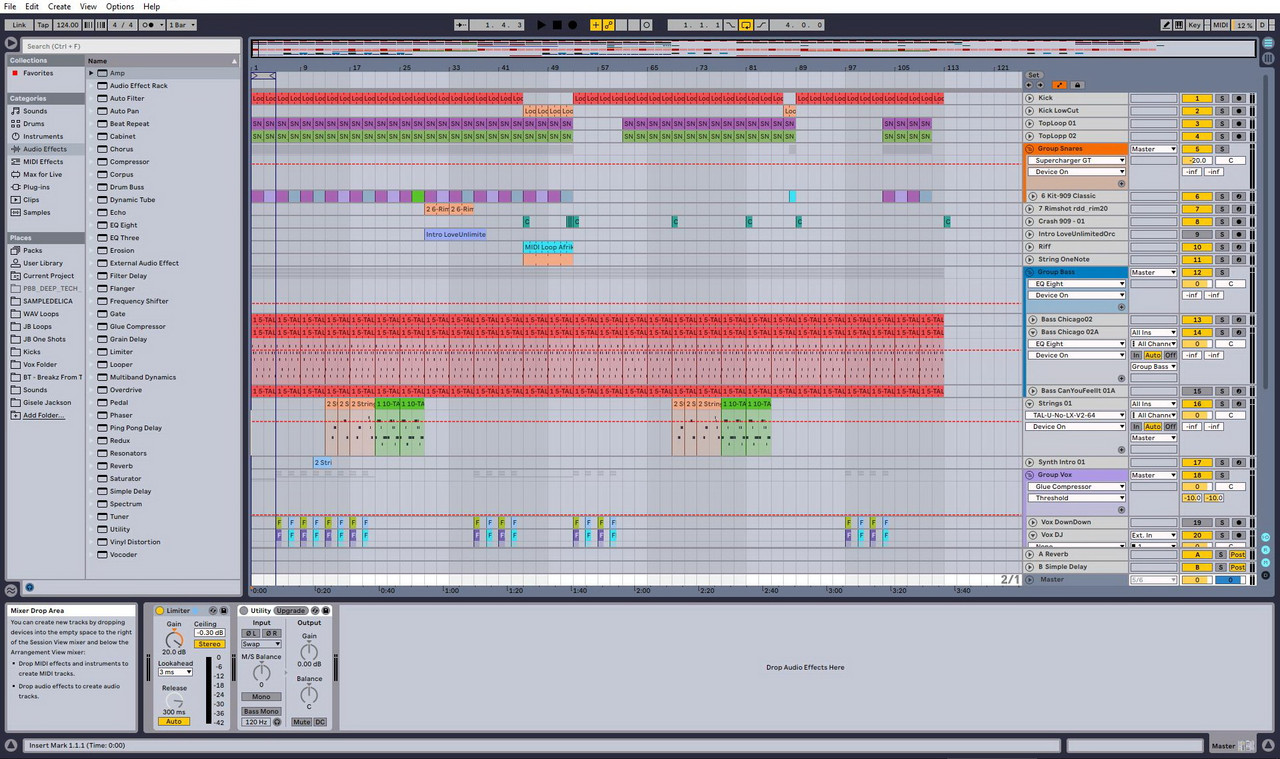This screenshot has width=1280, height=759.
Task: Open the File menu
Action: [x=10, y=6]
